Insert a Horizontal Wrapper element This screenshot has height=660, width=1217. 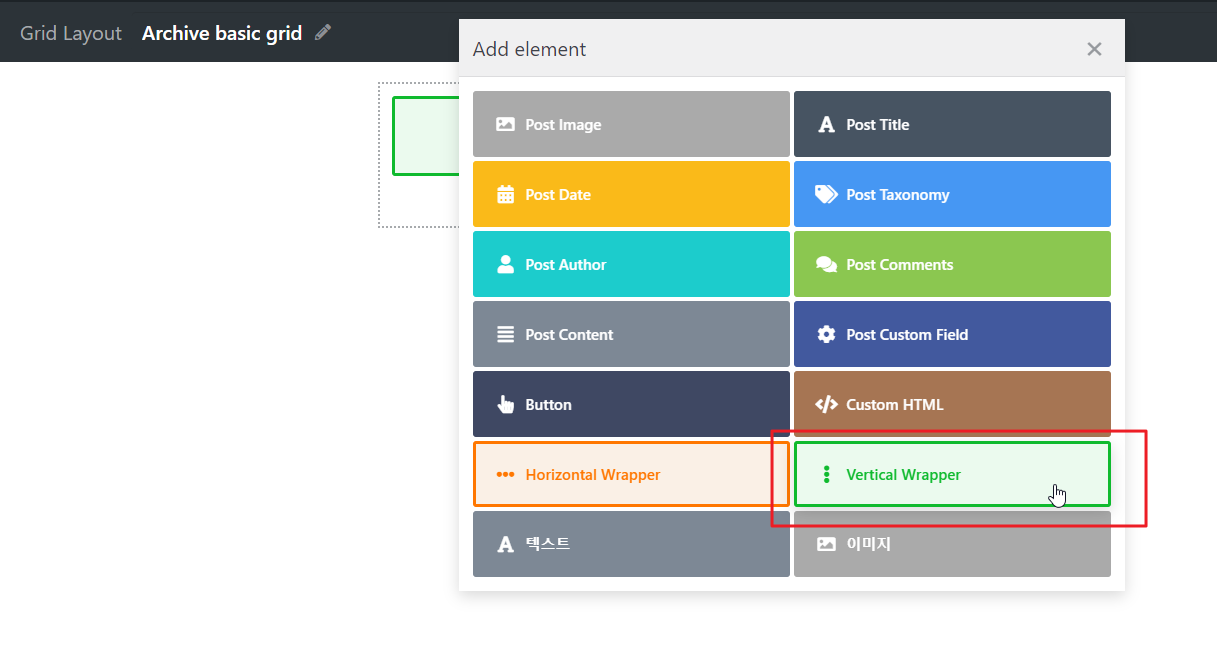[x=631, y=474]
